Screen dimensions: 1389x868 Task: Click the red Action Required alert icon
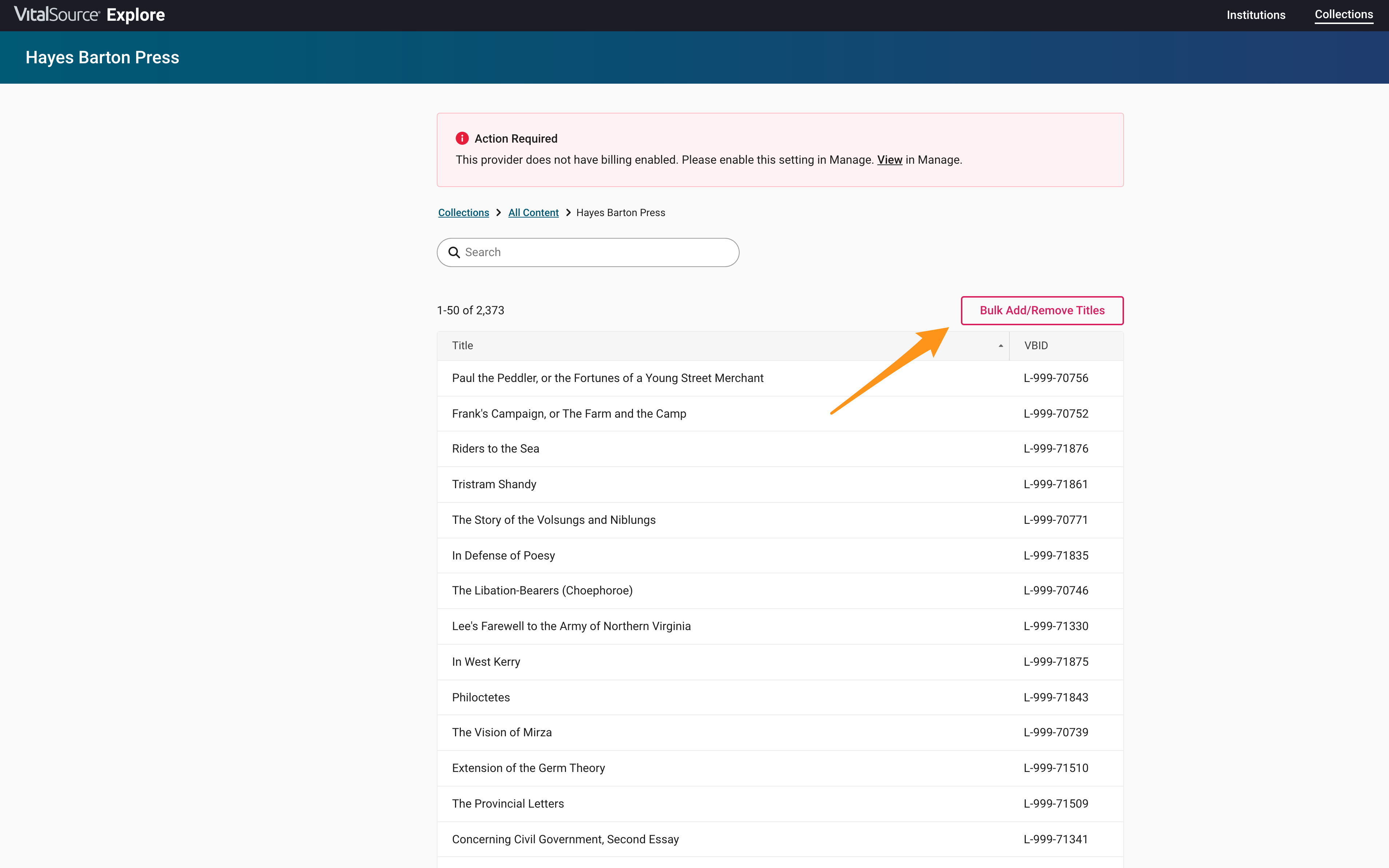pyautogui.click(x=462, y=138)
